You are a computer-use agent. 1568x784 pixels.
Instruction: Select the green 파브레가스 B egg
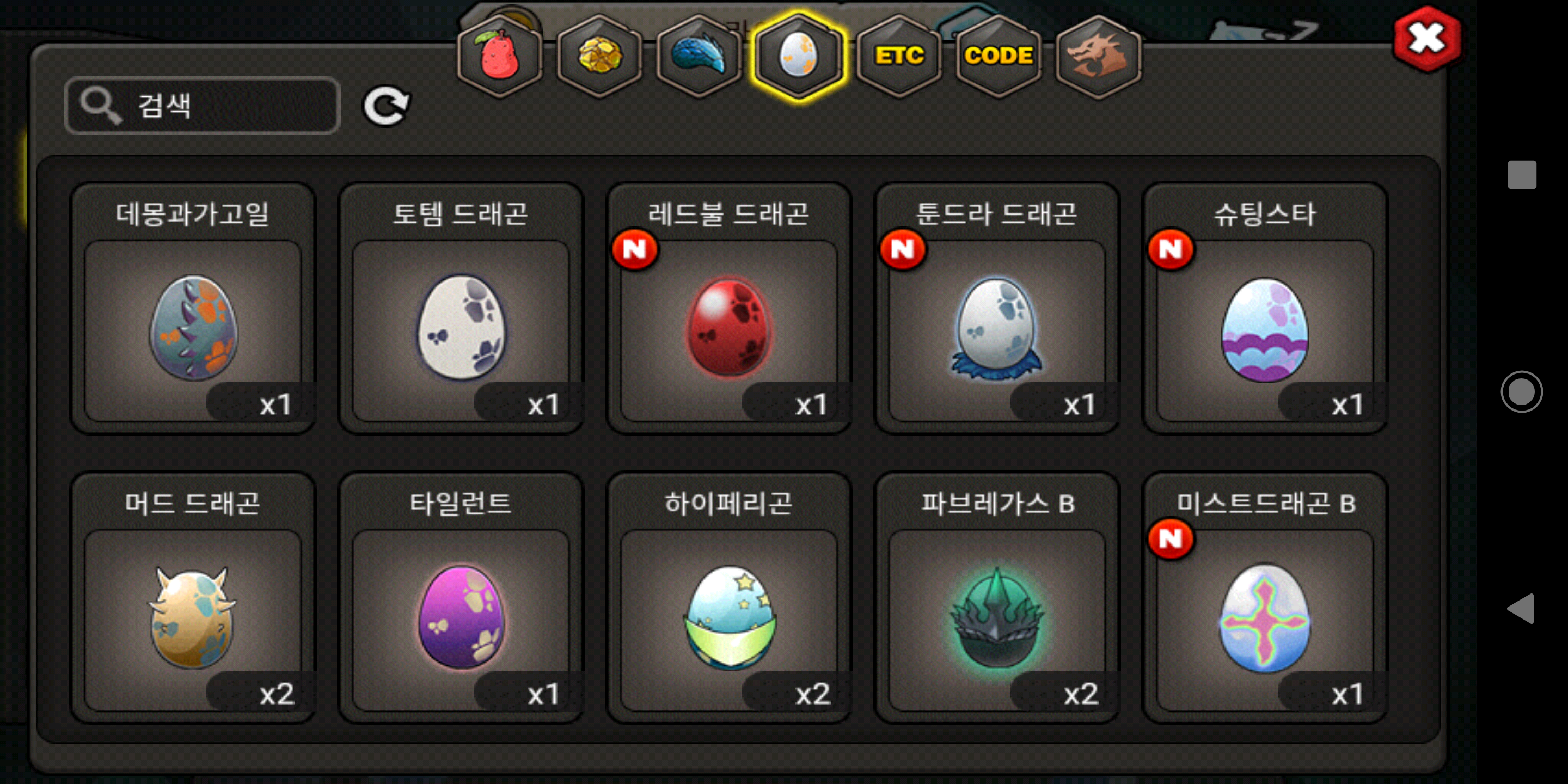tap(996, 598)
